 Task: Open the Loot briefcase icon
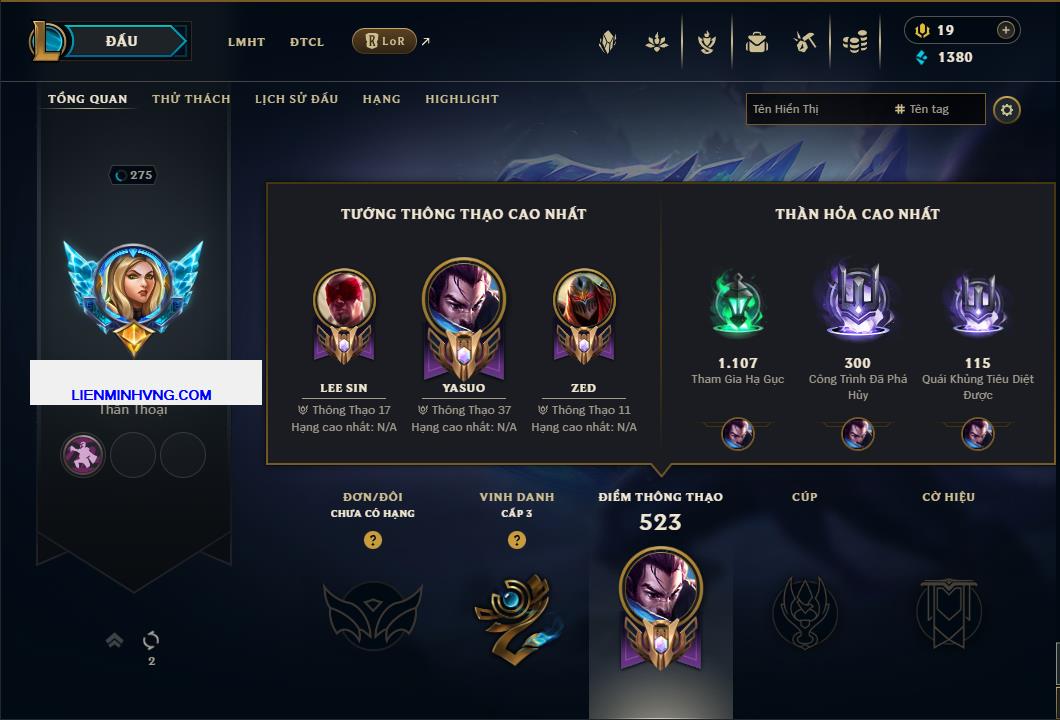(x=756, y=43)
